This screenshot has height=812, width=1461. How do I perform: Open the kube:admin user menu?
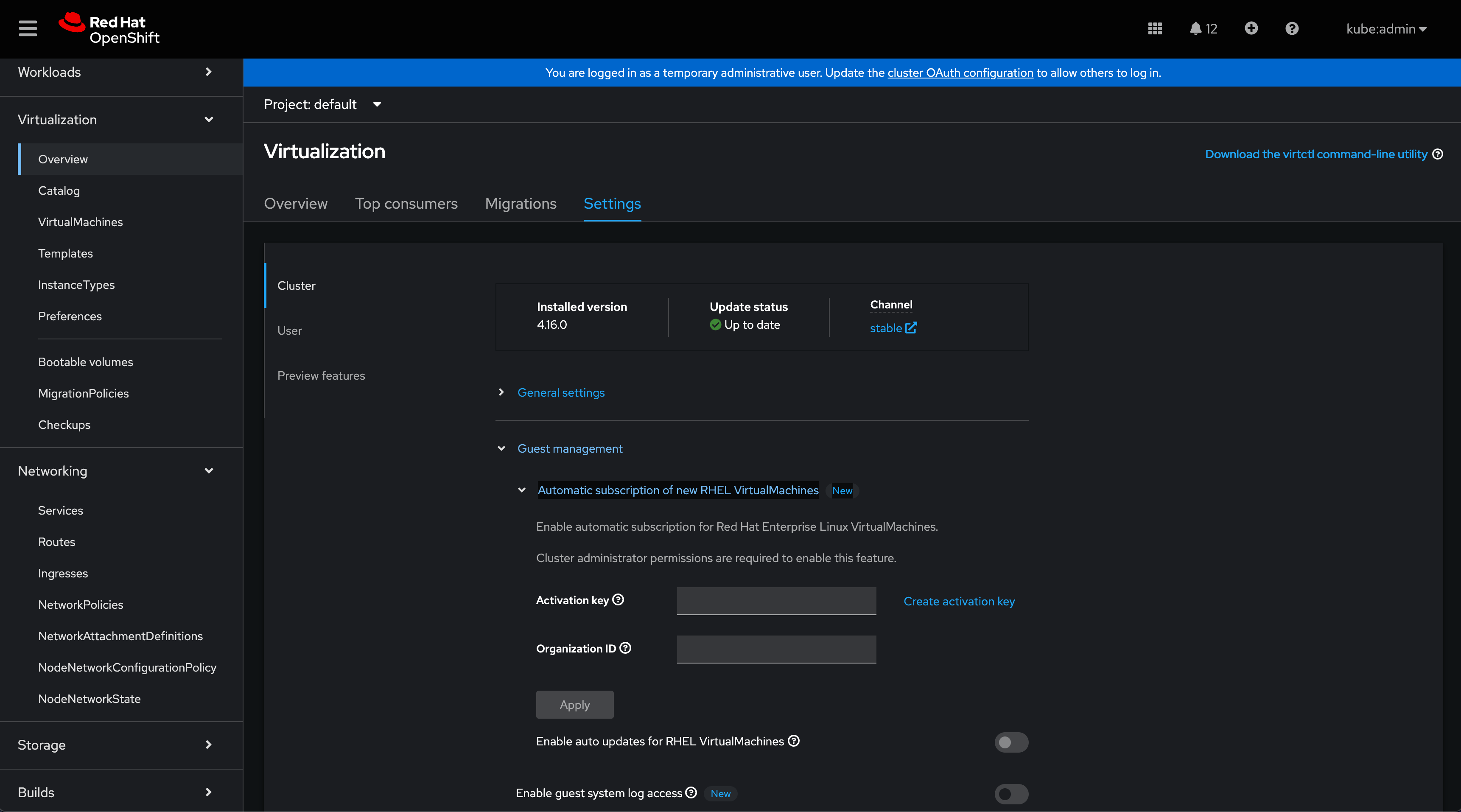[x=1385, y=29]
